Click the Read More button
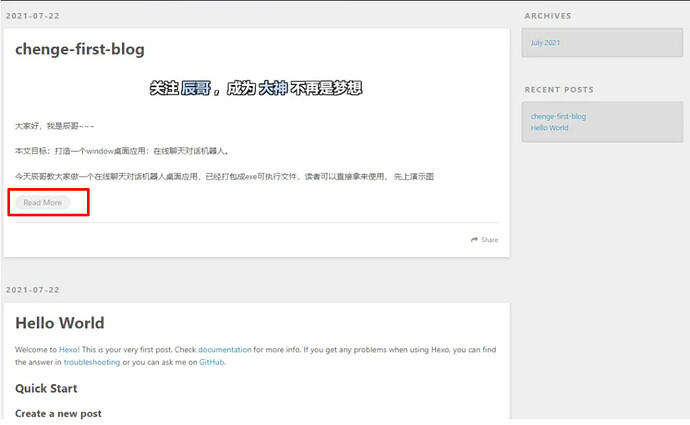690x425 pixels. [x=43, y=202]
